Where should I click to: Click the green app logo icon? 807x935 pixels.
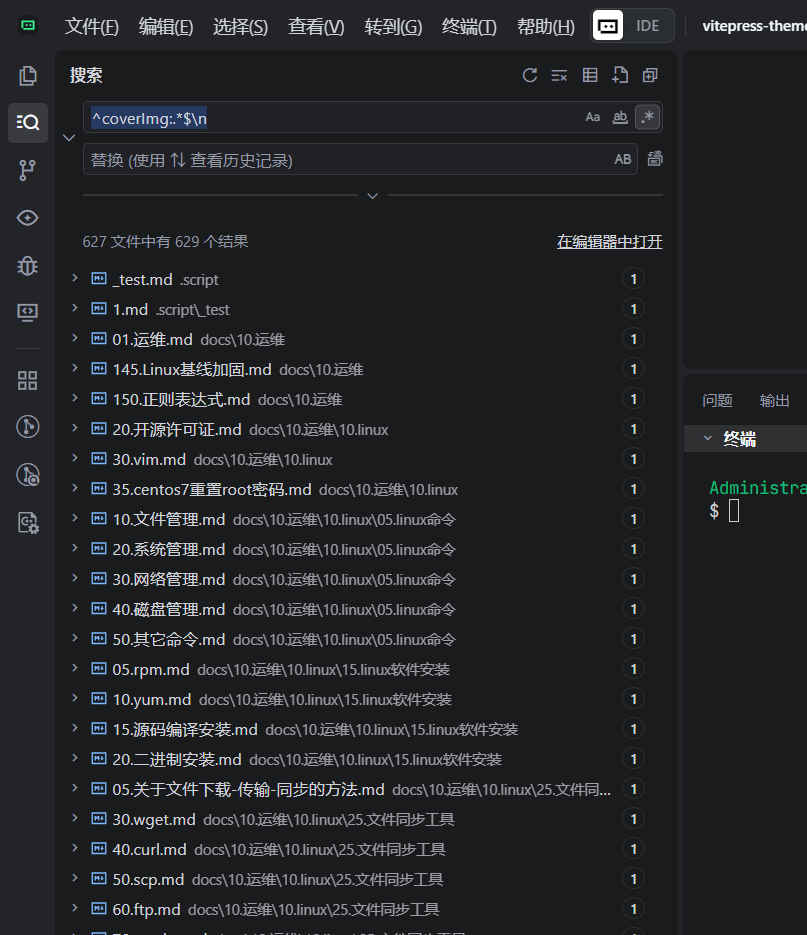27,25
